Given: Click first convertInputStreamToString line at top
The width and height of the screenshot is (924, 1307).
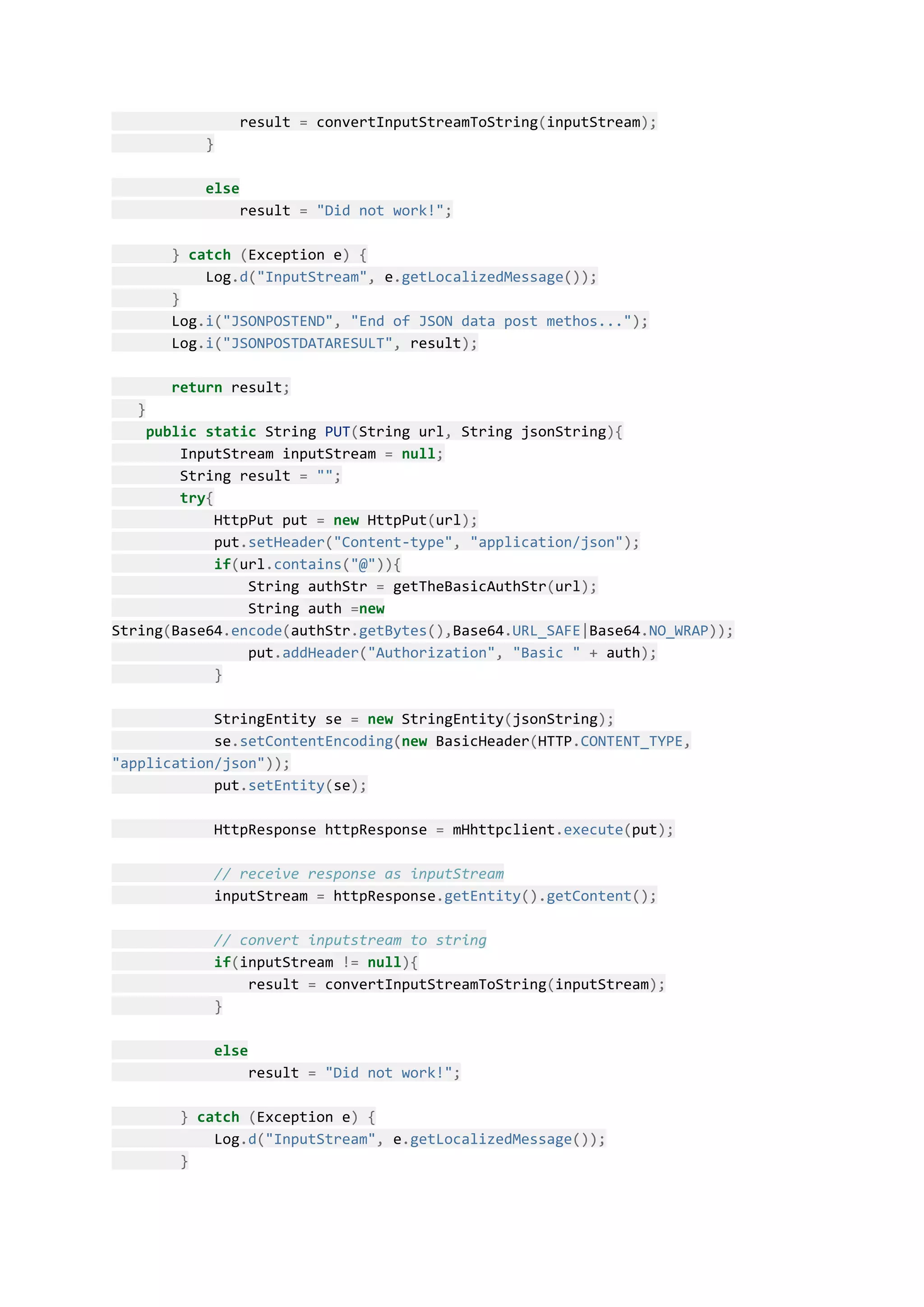Looking at the screenshot, I should coord(448,122).
